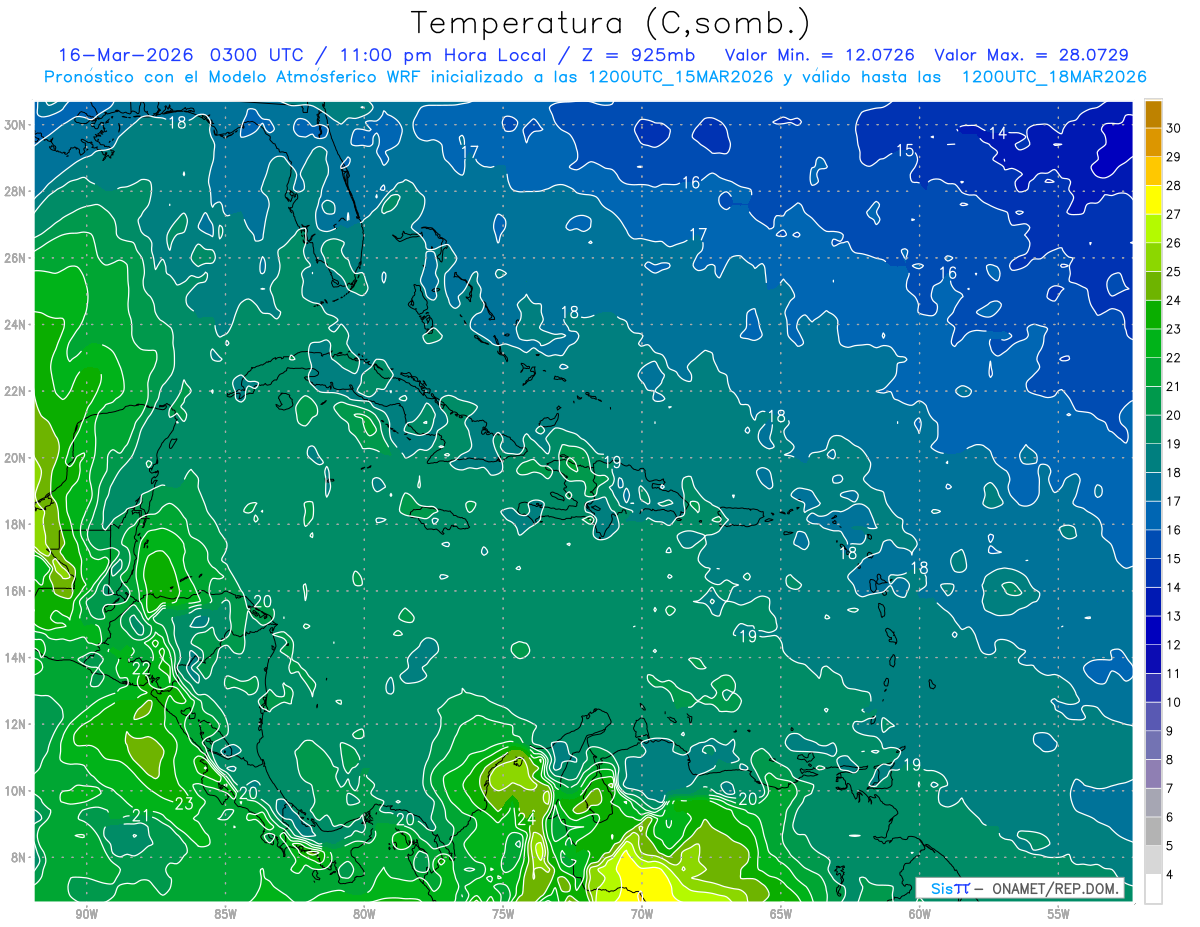Viewport: 1200px width, 927px height.
Task: Click the contour label "21" on the map
Action: 141,816
